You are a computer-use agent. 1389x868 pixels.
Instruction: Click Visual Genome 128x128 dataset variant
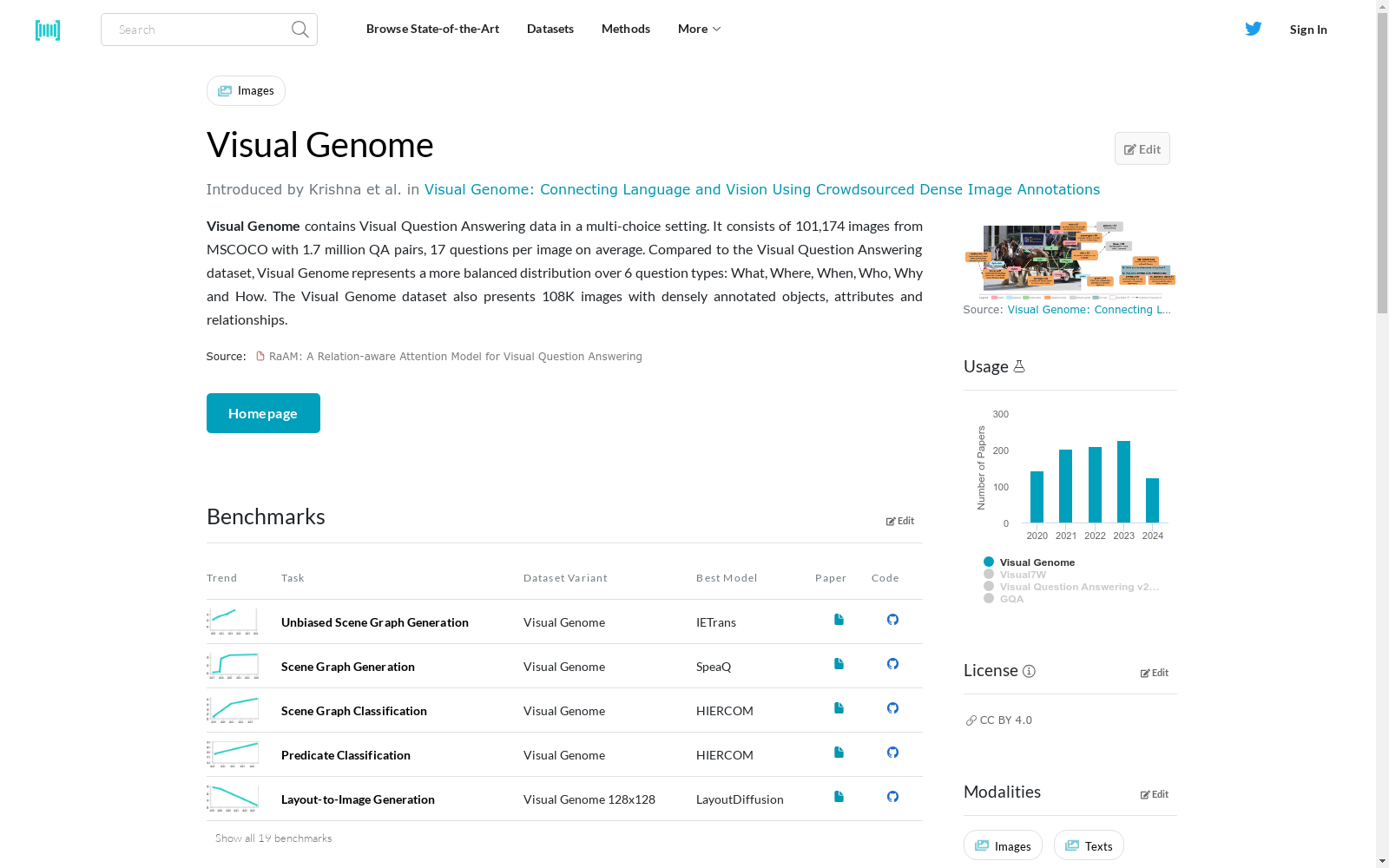coord(589,799)
